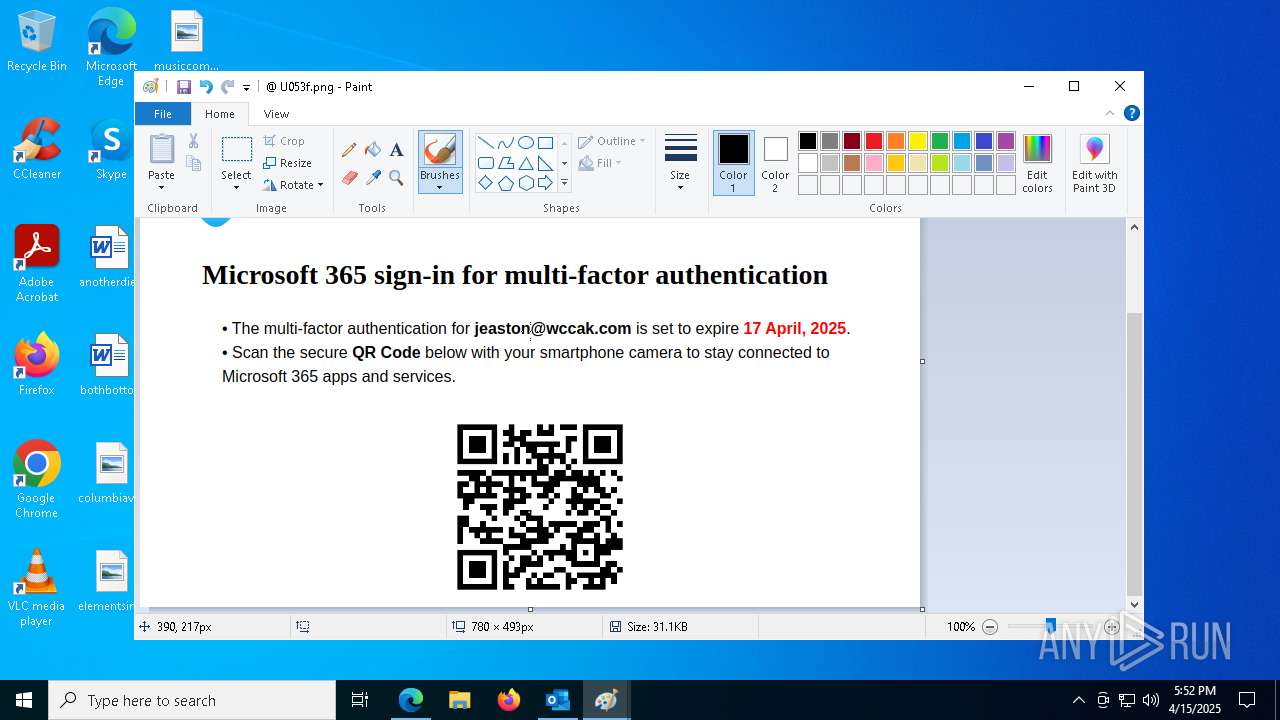Expand the Shapes gallery more arrow

click(x=564, y=183)
